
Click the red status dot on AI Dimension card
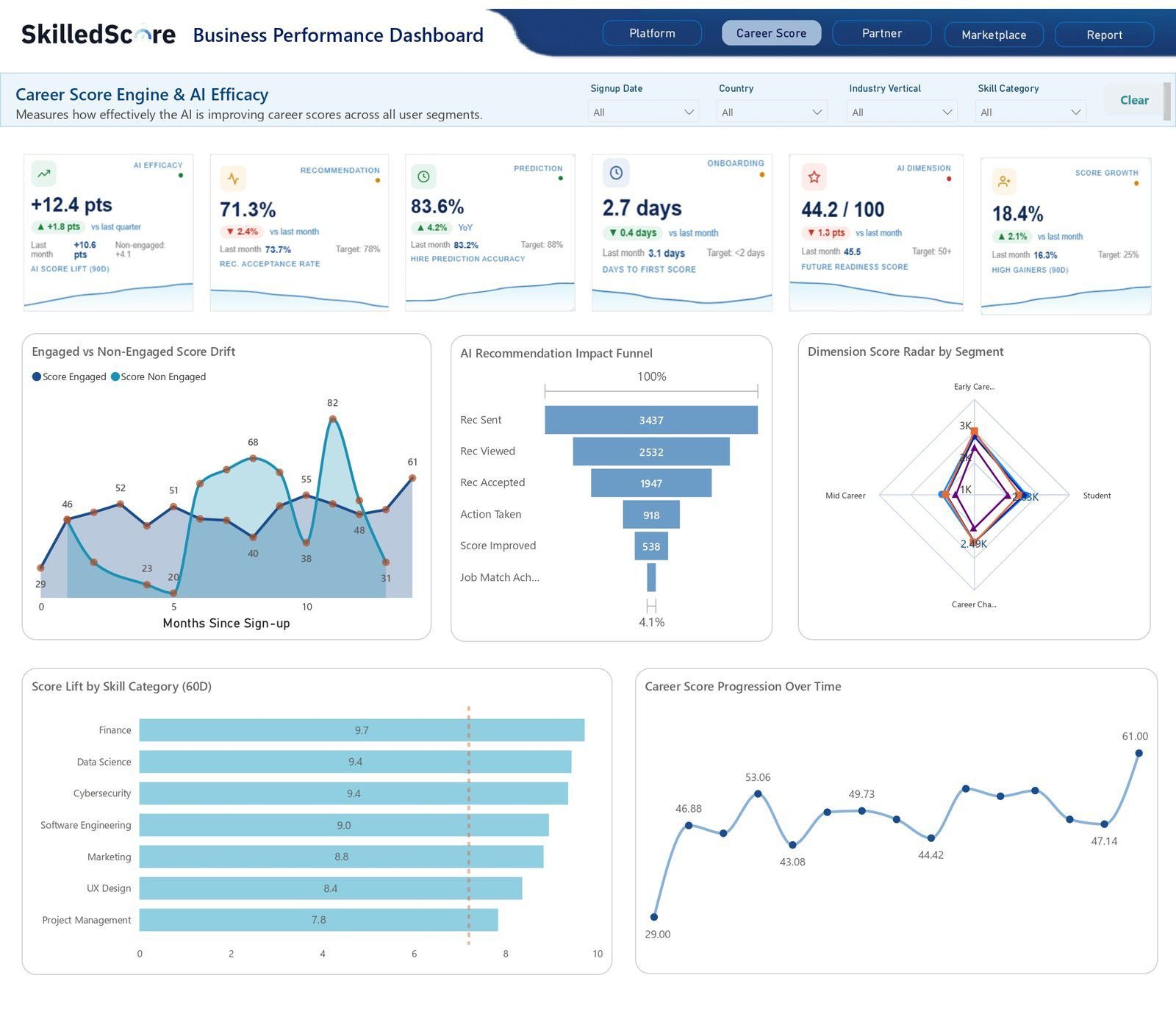click(949, 179)
